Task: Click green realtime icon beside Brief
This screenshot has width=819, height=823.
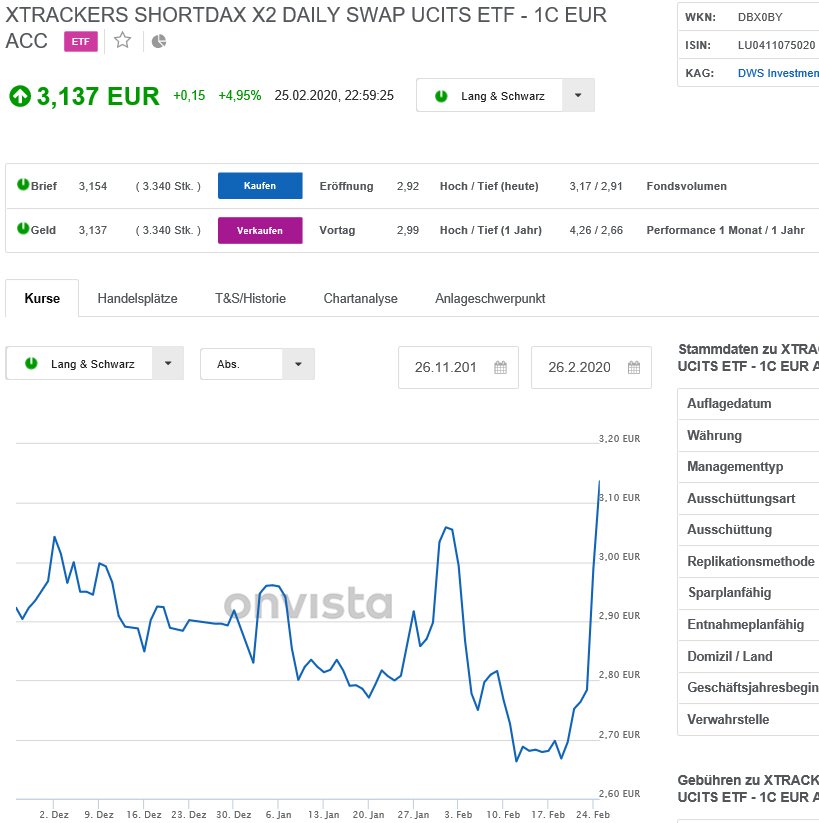Action: coord(23,185)
